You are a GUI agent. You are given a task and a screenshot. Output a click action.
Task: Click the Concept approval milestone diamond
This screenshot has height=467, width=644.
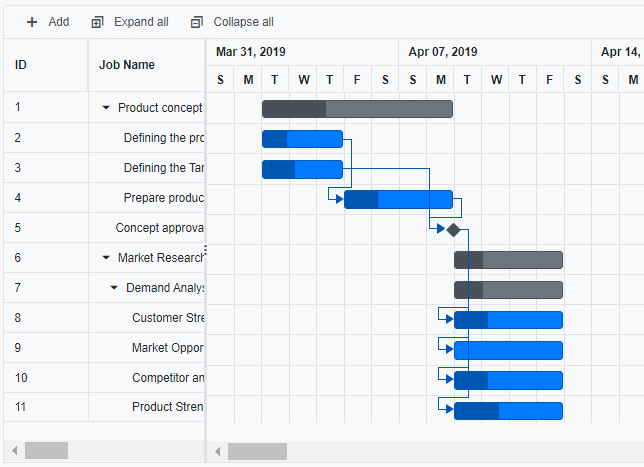[x=453, y=229]
